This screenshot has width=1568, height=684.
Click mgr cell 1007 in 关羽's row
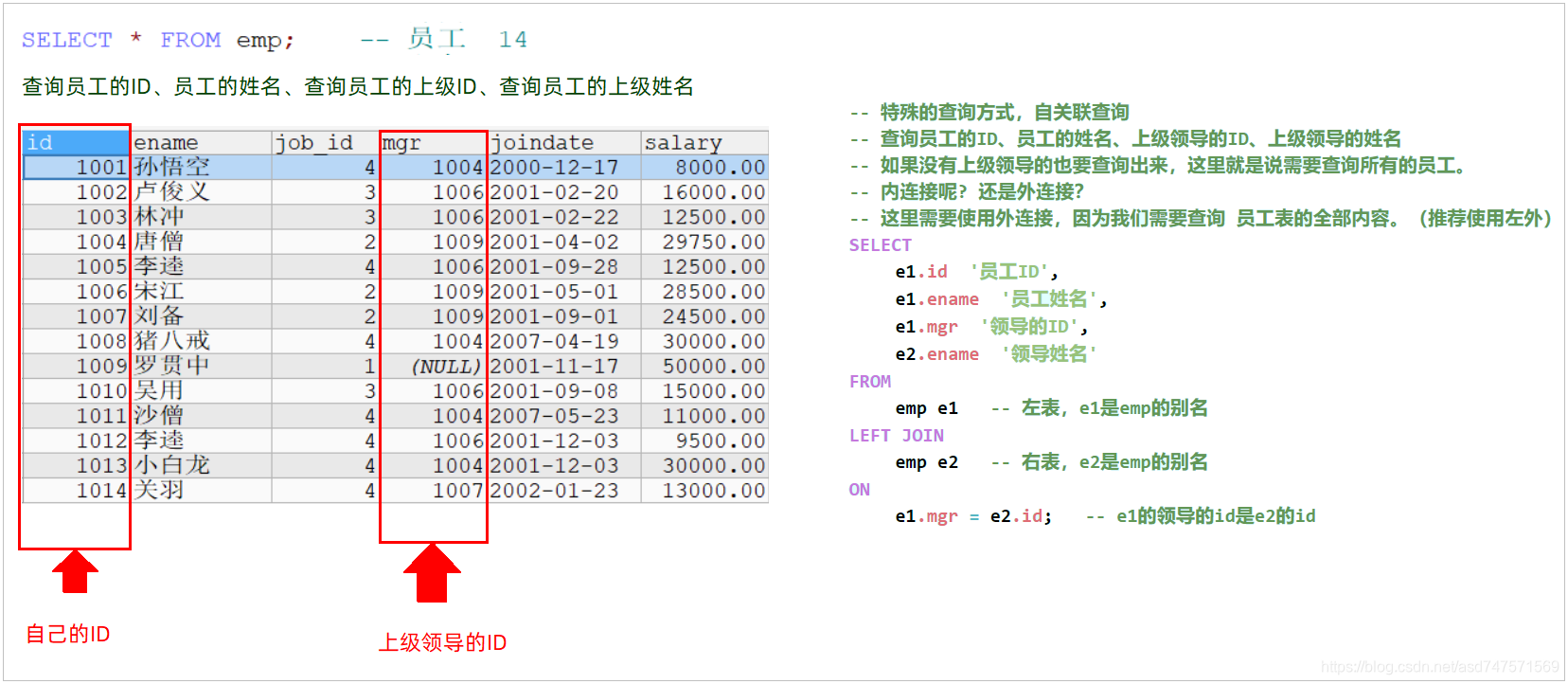433,491
